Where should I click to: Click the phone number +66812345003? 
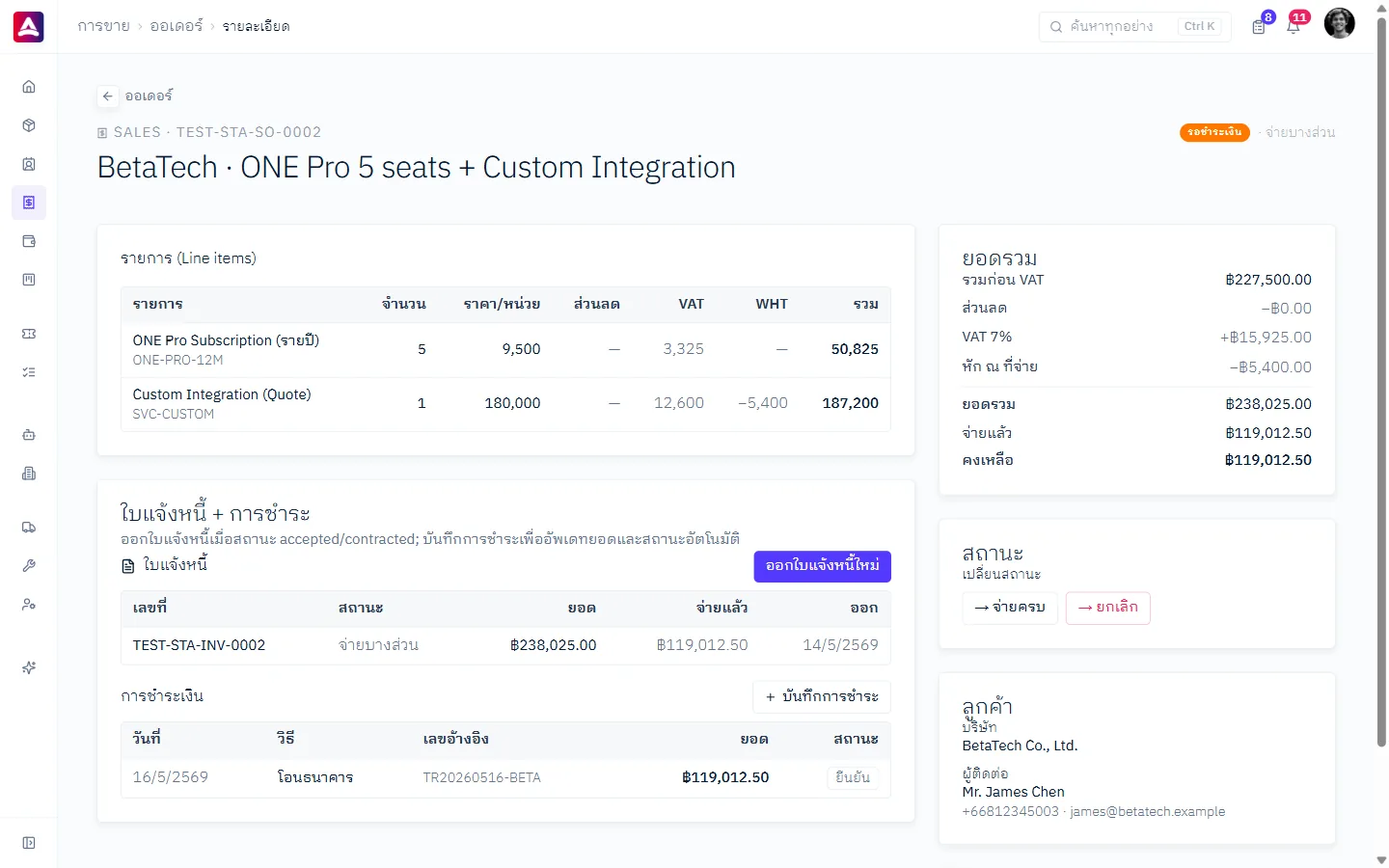(x=1010, y=812)
